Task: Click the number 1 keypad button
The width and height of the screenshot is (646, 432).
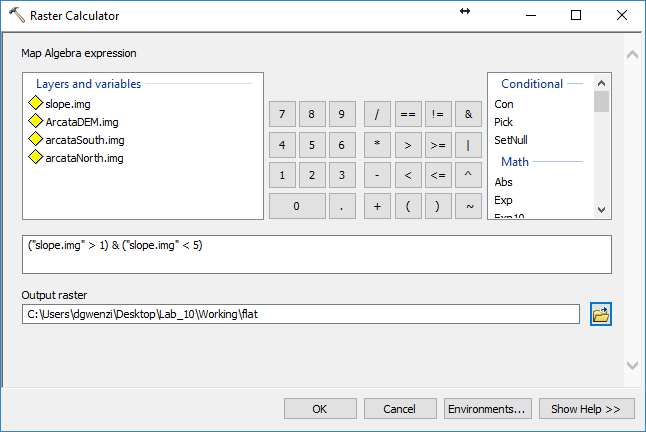Action: coord(282,175)
